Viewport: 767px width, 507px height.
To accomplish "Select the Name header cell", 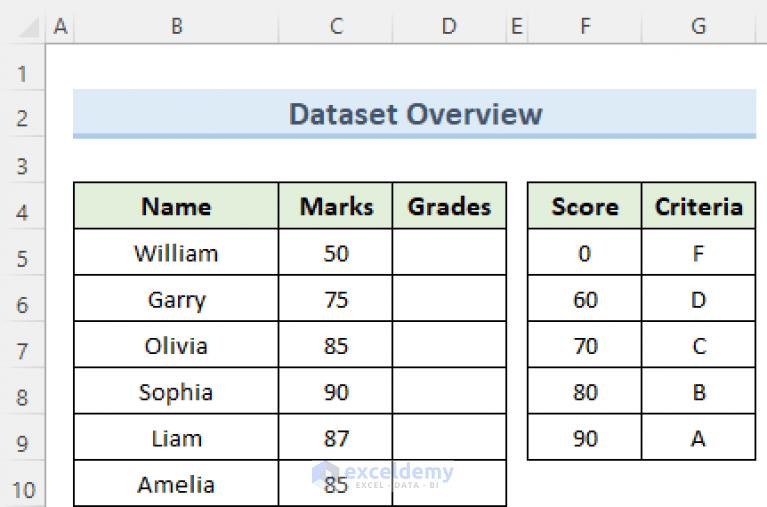I will (176, 206).
